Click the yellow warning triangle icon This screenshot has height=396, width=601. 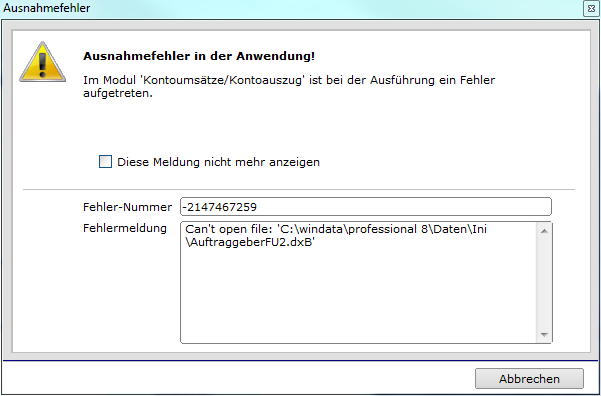click(x=43, y=62)
